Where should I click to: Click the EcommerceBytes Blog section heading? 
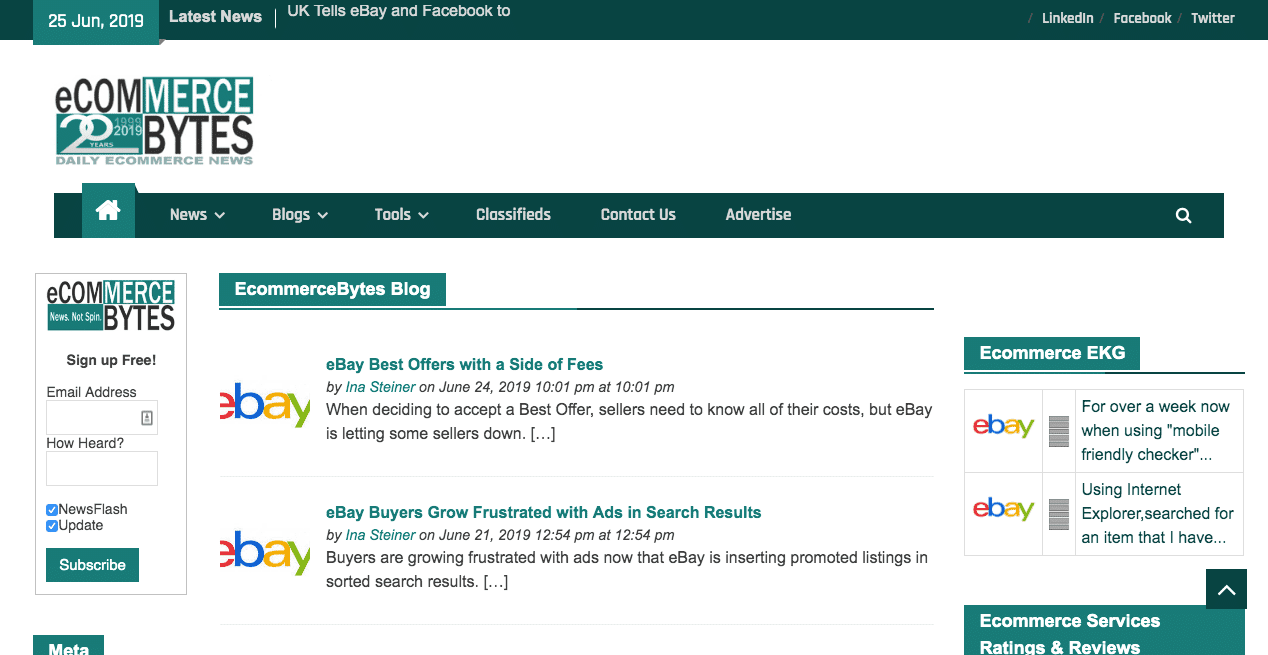tap(332, 290)
